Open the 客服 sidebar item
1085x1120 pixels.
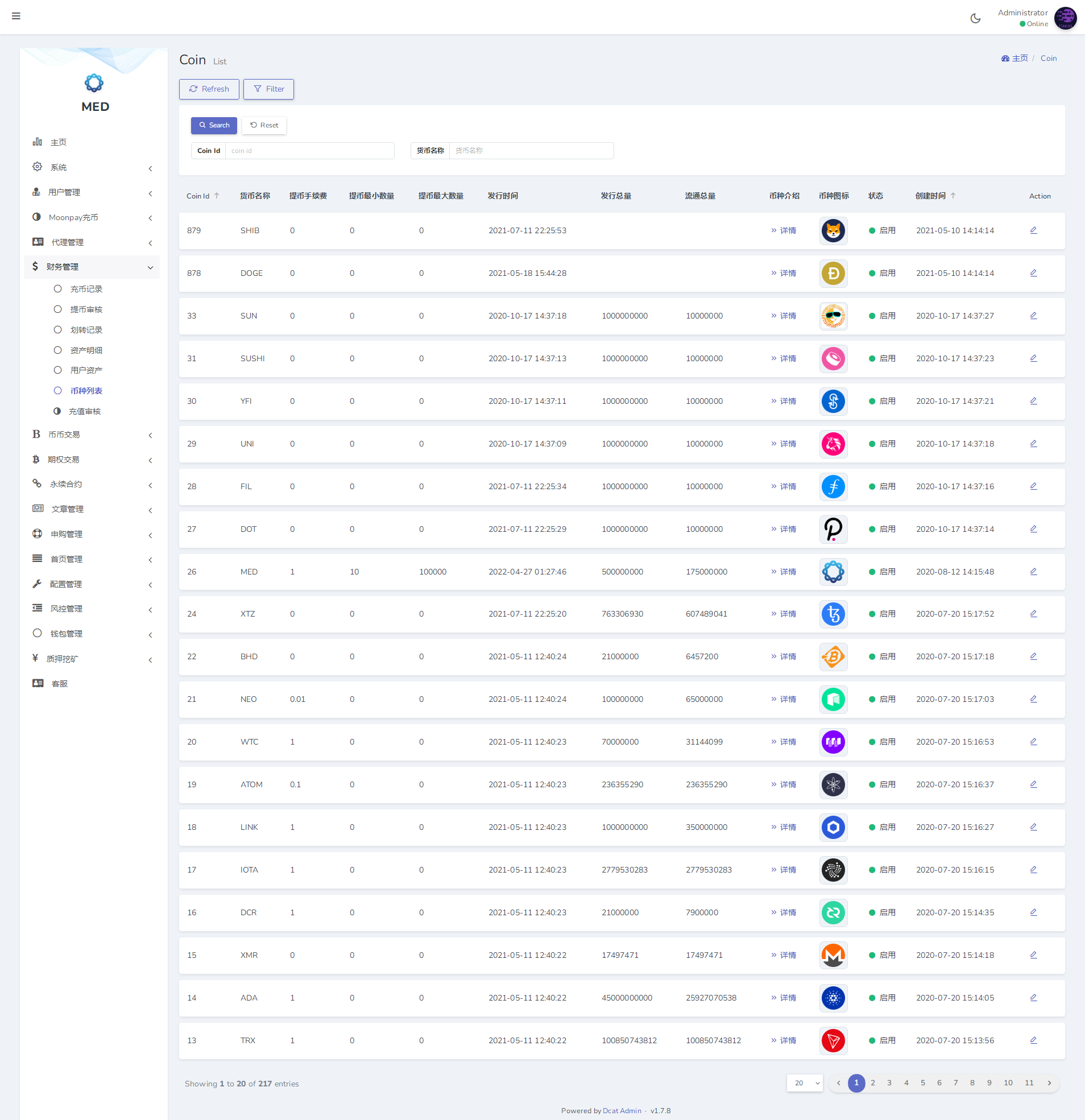tap(59, 683)
